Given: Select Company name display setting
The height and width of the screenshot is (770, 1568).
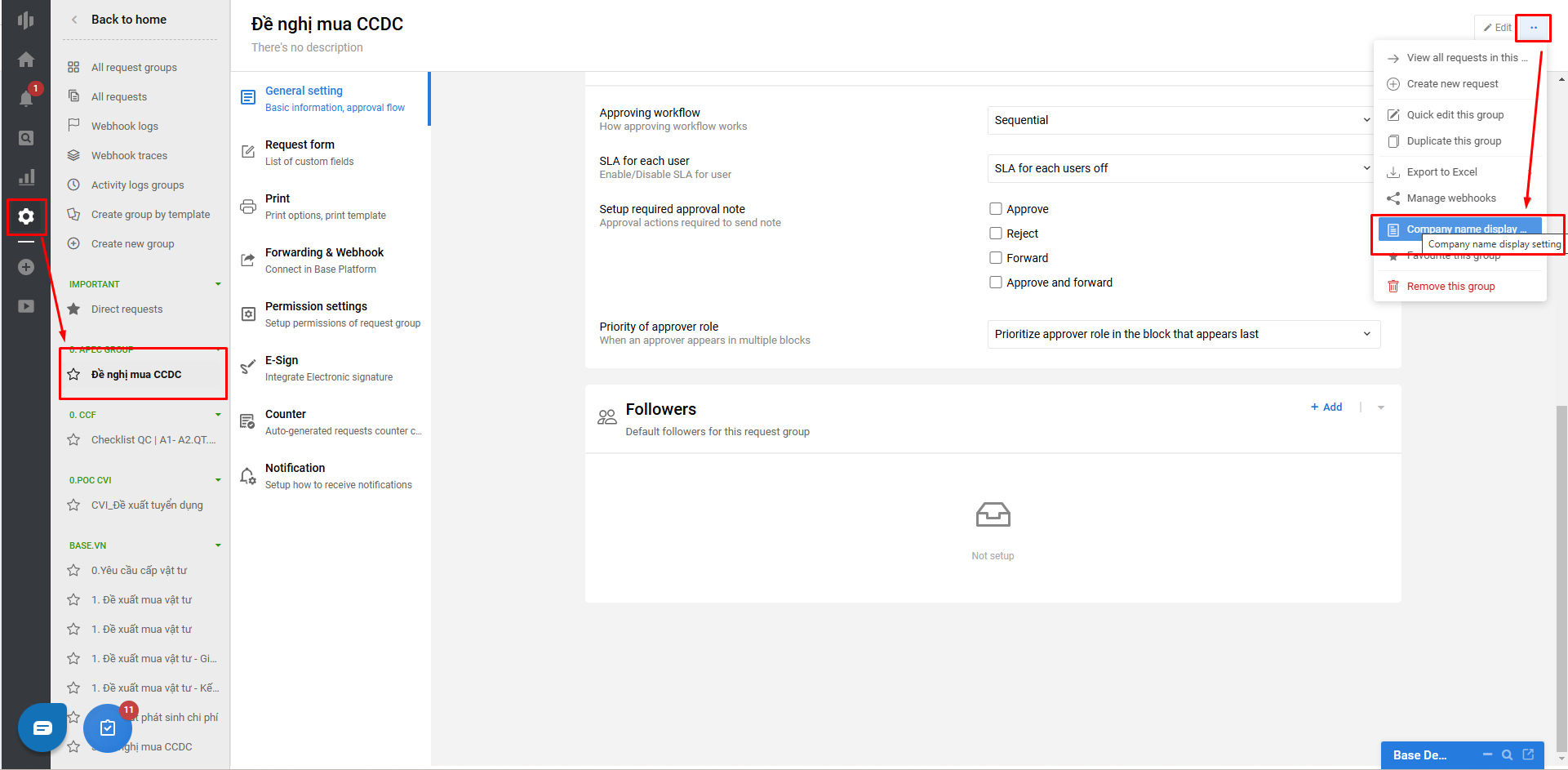Looking at the screenshot, I should tap(1459, 229).
